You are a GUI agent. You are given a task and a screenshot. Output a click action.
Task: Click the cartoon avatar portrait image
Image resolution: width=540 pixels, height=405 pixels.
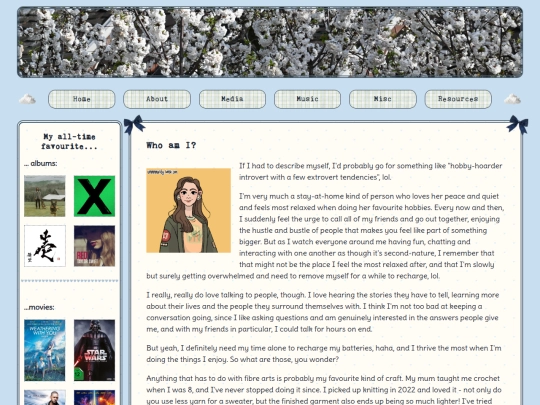(x=188, y=210)
